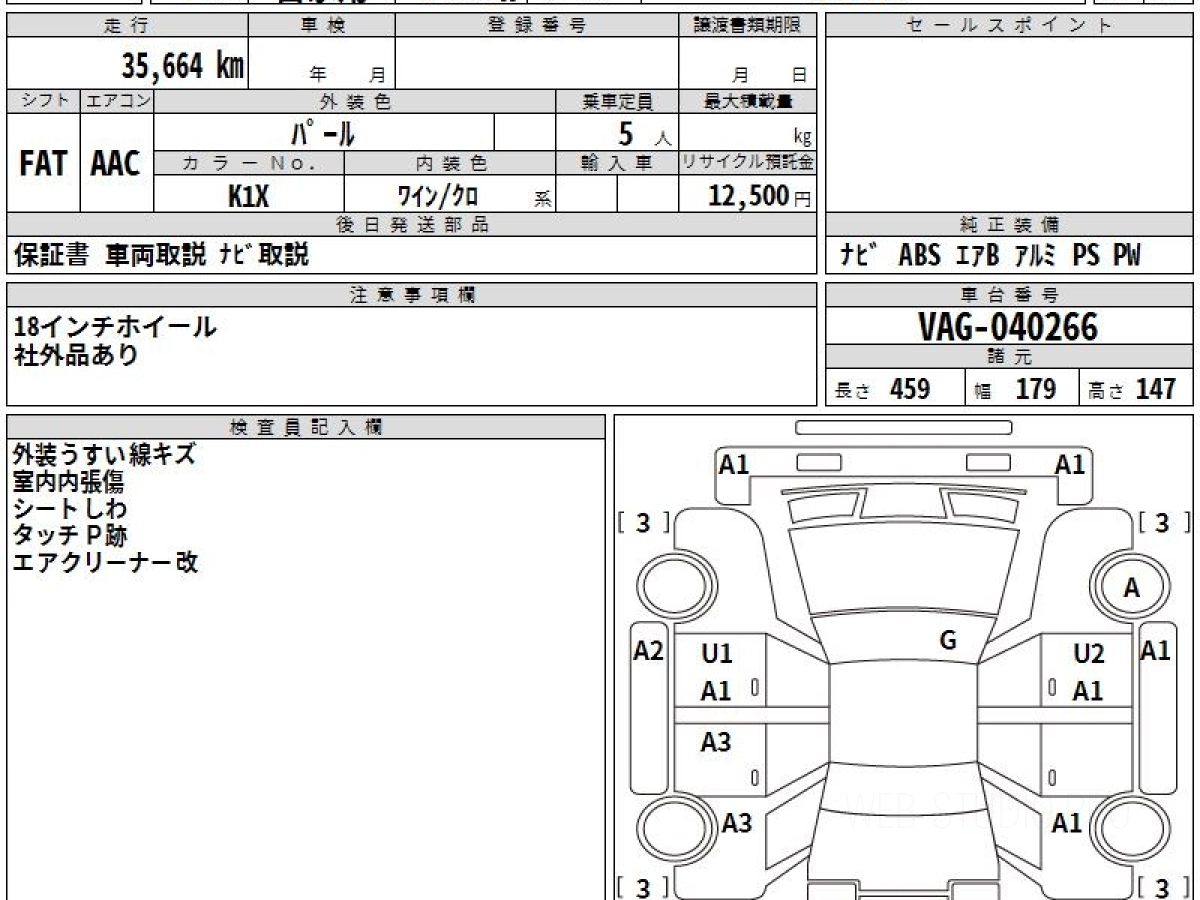The image size is (1200, 900).
Task: Select the 保証書 車両取説 line
Action: click(x=161, y=255)
